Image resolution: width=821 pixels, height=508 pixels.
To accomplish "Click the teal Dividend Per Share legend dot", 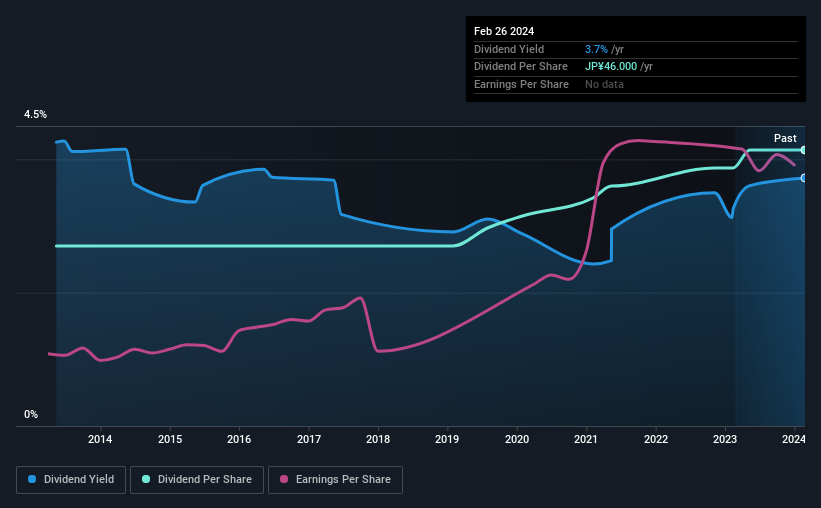I will 146,479.
